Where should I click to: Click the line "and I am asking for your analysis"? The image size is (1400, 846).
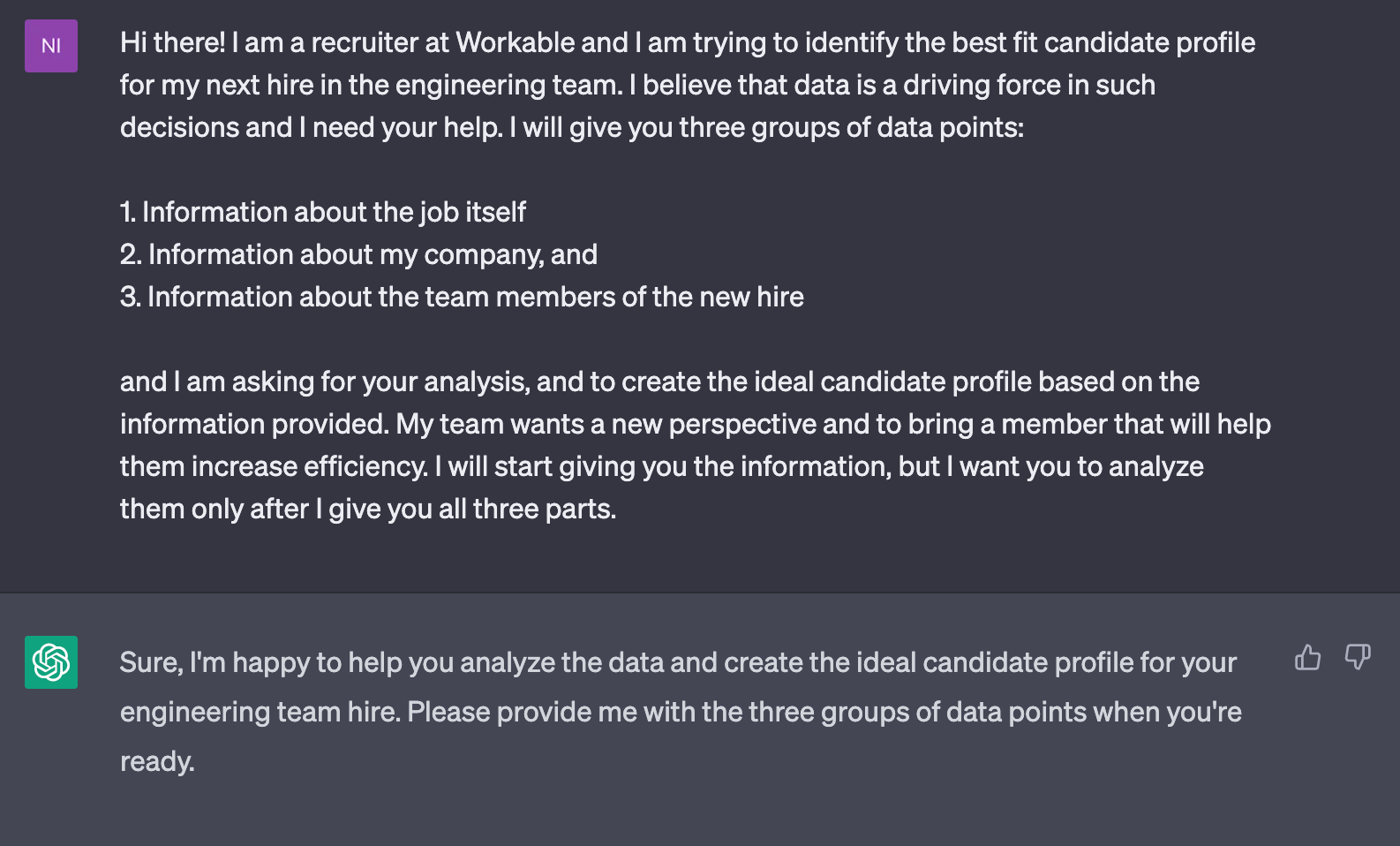(659, 381)
